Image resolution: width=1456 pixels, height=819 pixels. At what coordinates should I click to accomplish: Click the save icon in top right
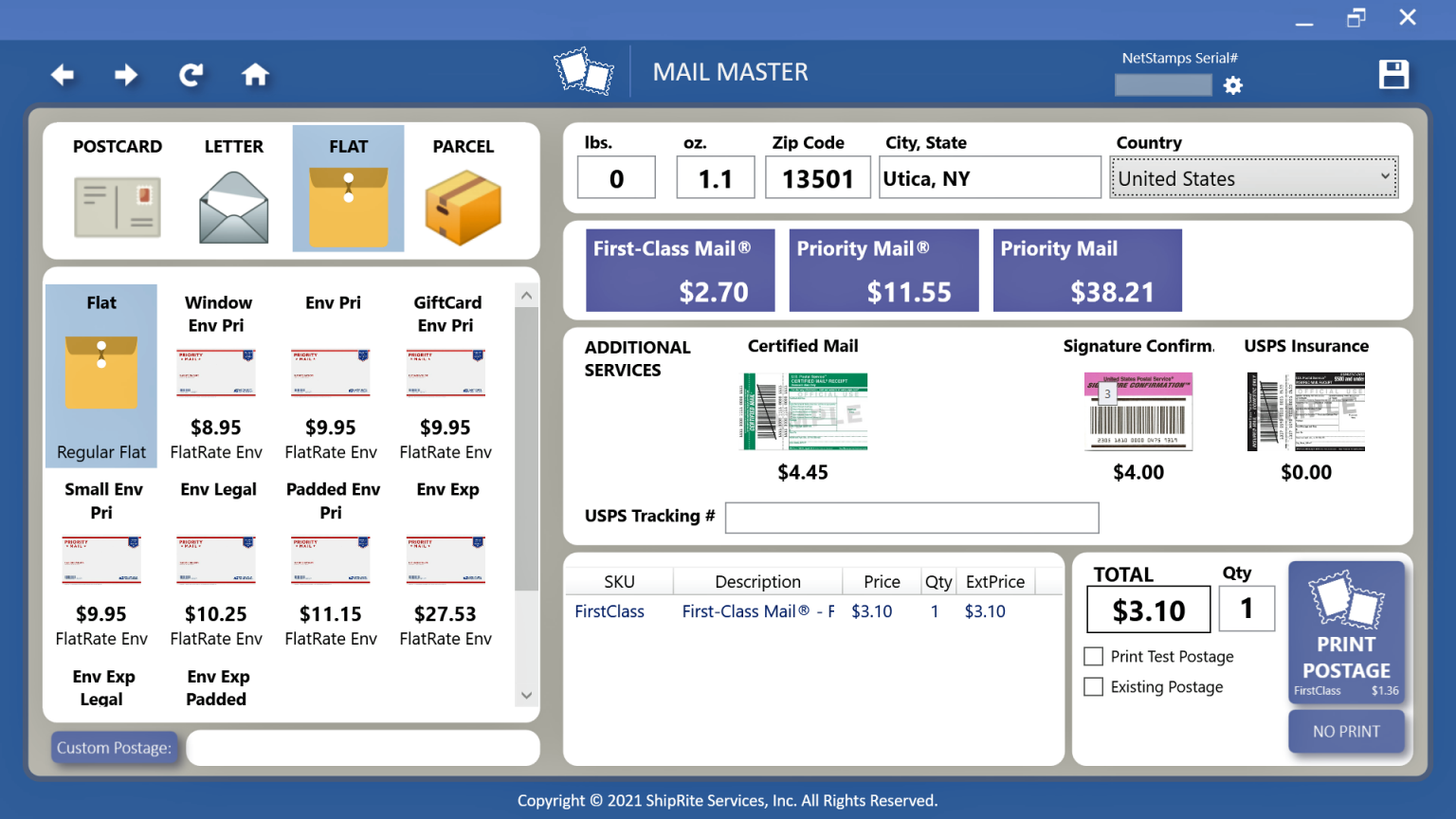coord(1393,75)
